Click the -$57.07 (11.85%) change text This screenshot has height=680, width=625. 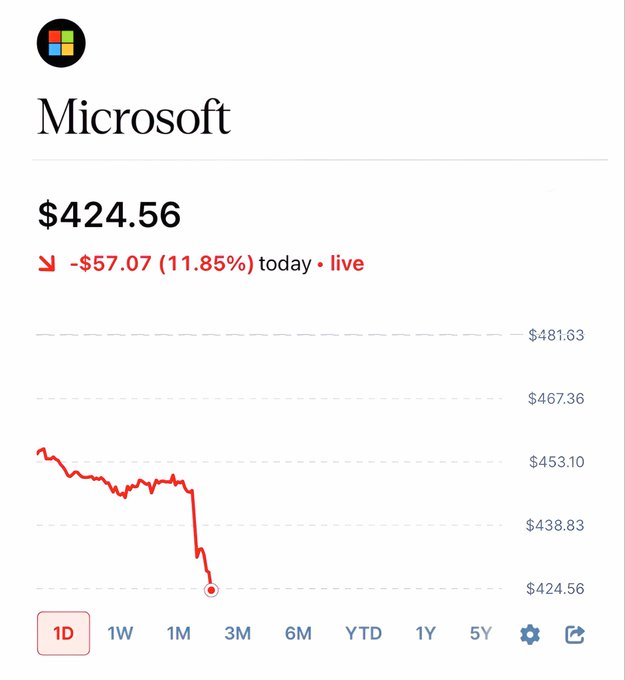161,264
